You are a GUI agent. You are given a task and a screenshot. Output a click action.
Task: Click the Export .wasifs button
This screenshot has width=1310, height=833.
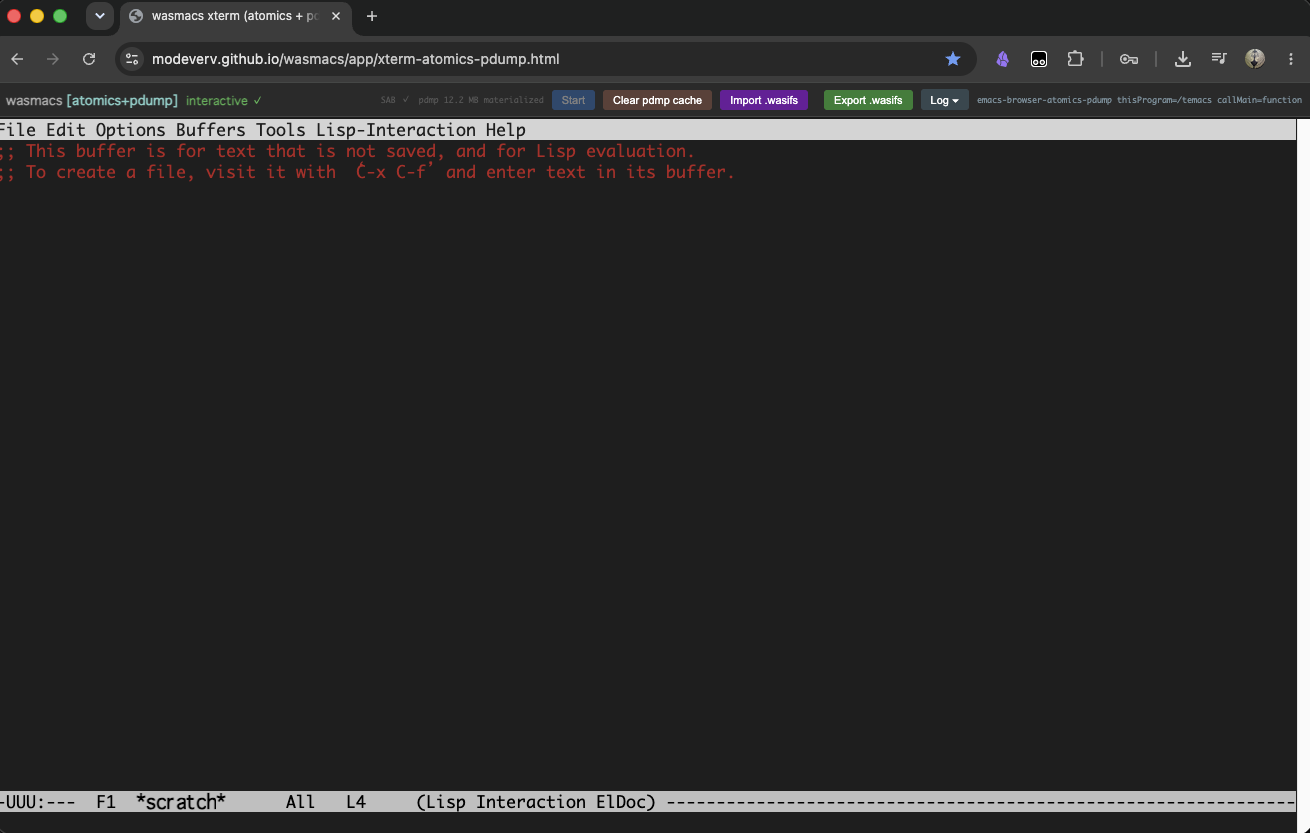click(x=868, y=100)
